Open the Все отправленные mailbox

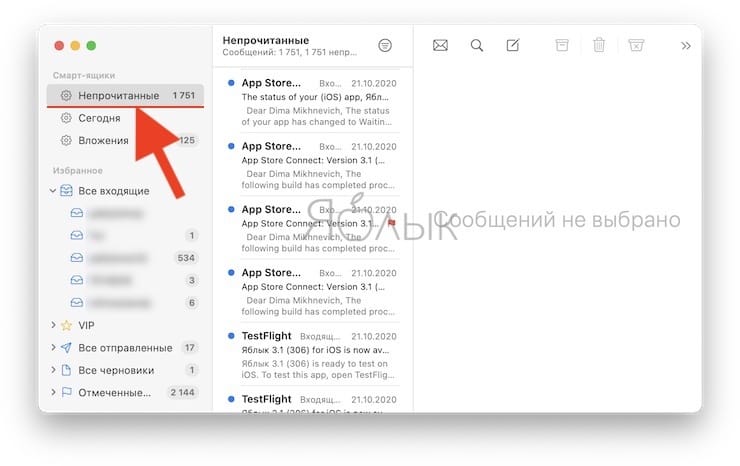[125, 348]
